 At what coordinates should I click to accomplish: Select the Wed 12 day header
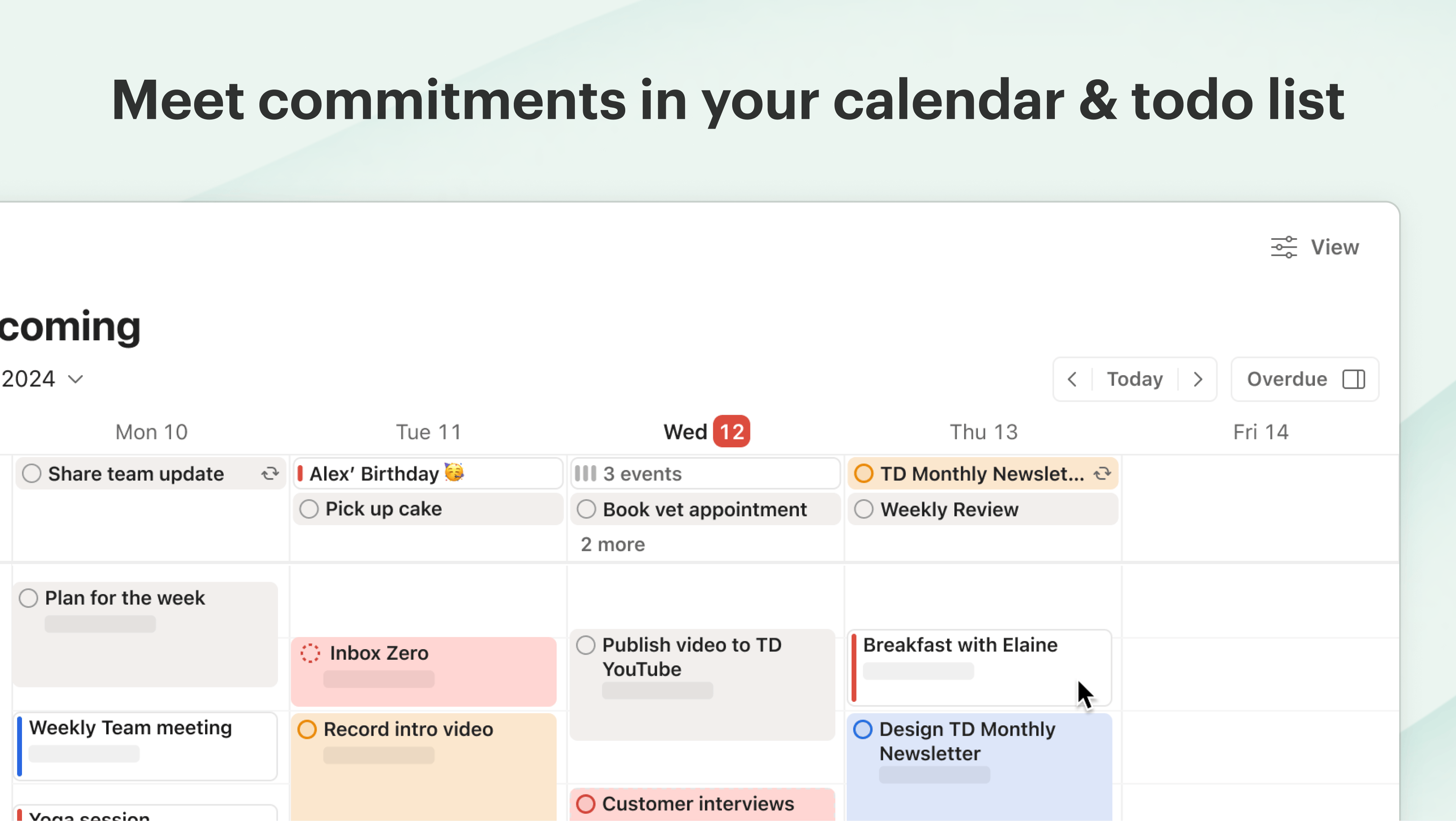pos(706,432)
